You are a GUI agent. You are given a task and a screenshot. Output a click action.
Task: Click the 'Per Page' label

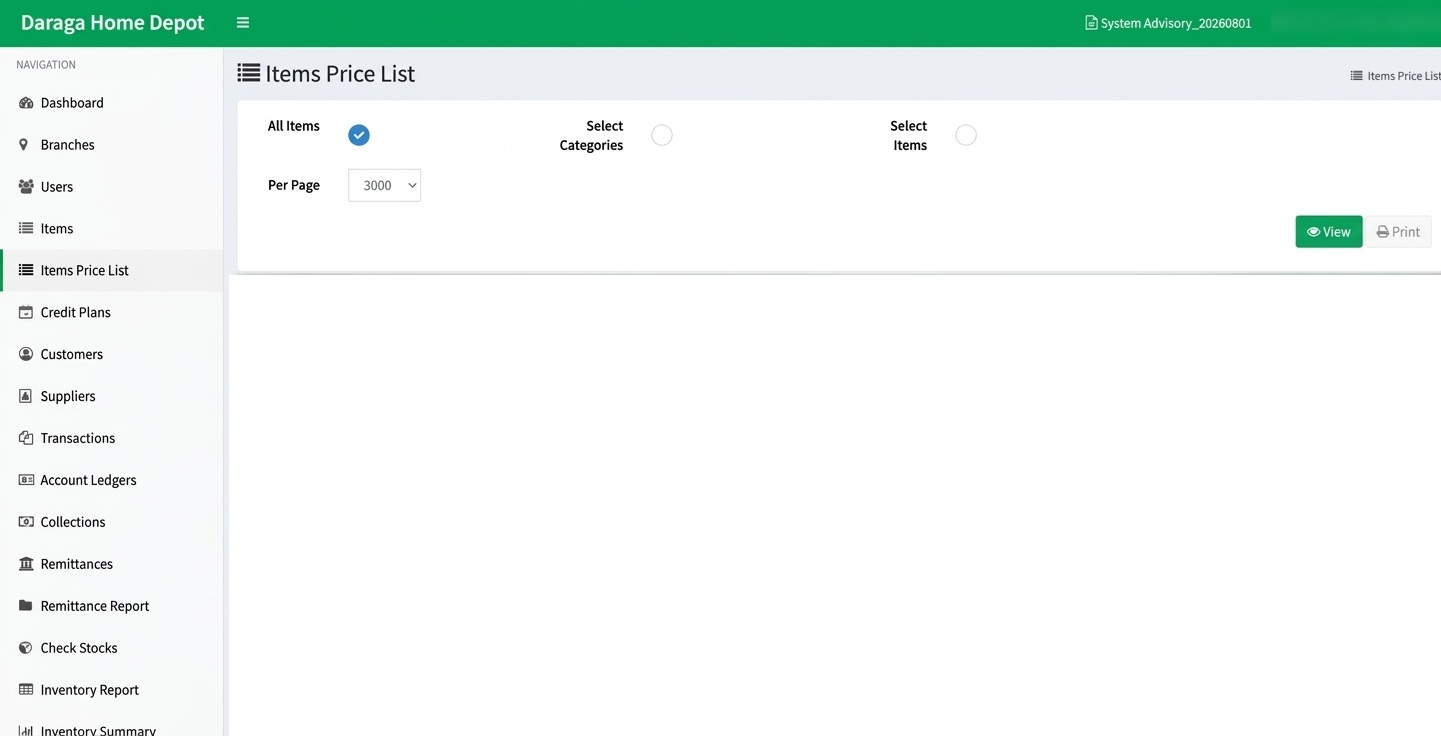coord(294,185)
